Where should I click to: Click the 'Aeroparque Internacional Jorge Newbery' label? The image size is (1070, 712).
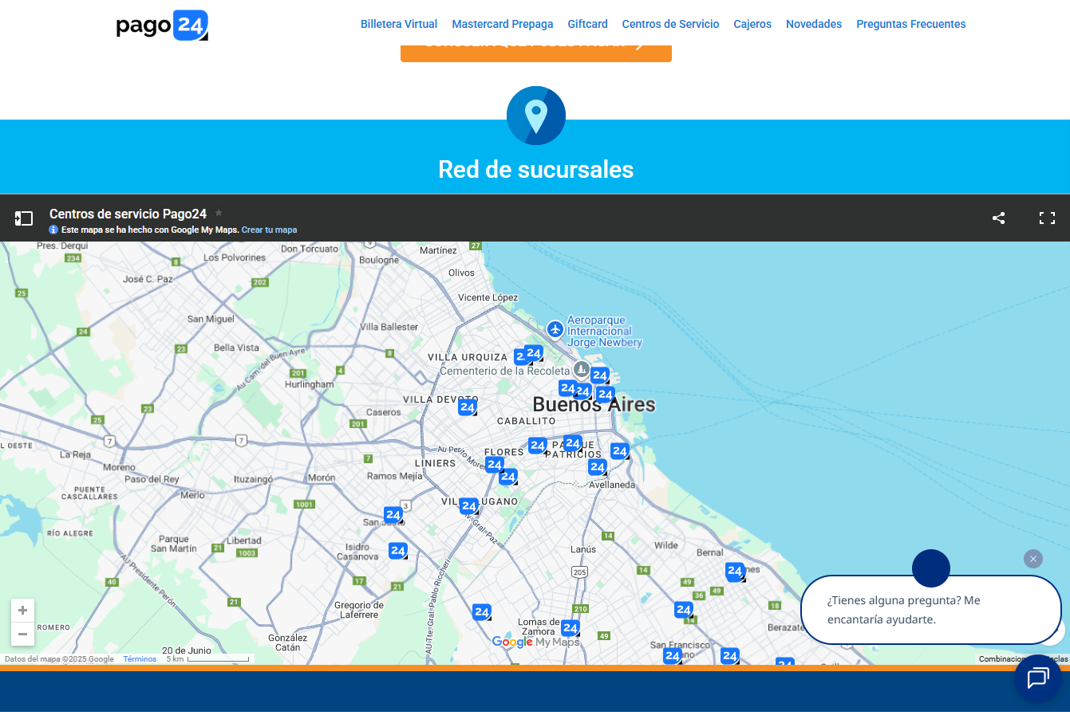605,331
